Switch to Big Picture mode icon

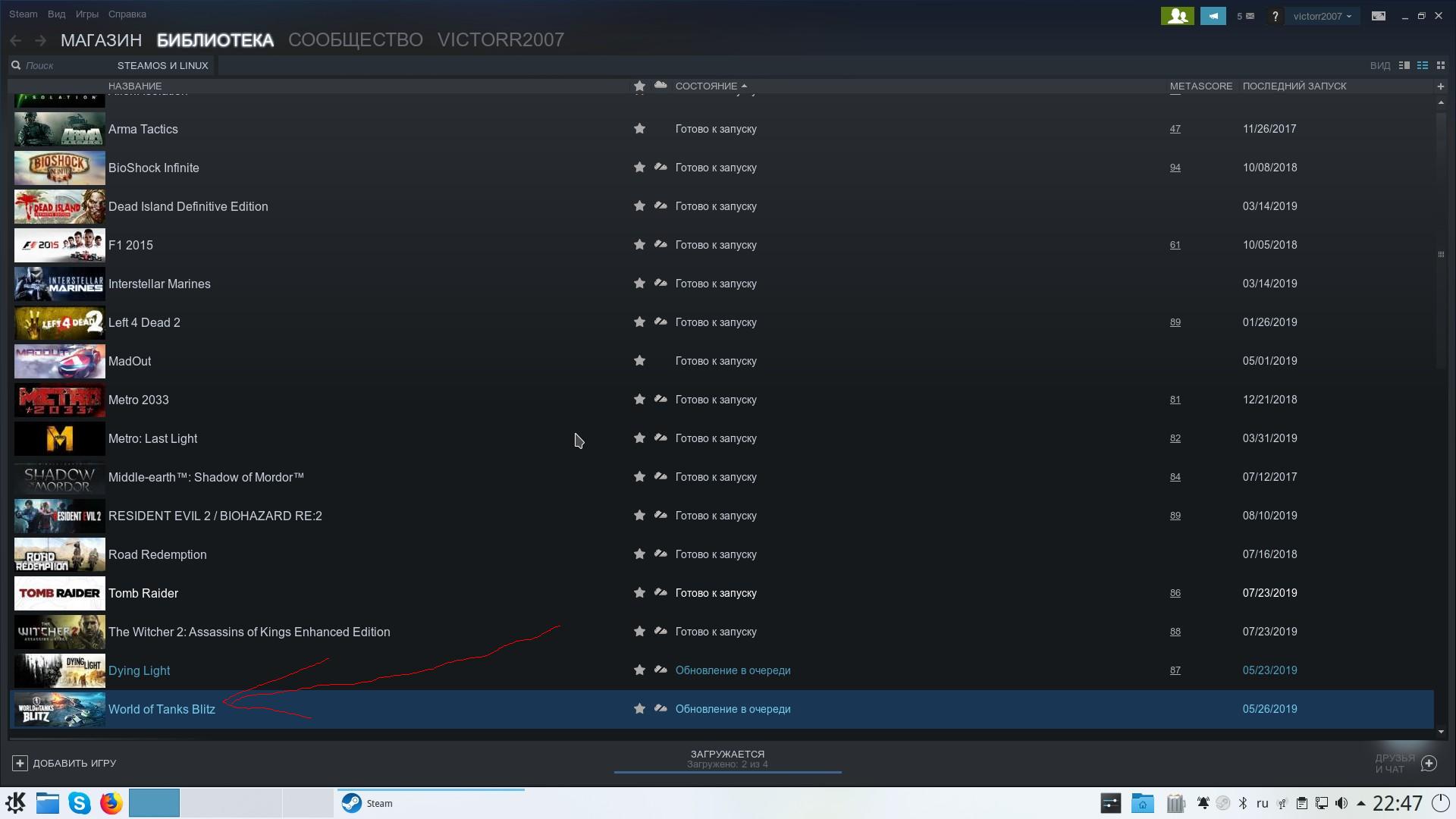coord(1379,16)
